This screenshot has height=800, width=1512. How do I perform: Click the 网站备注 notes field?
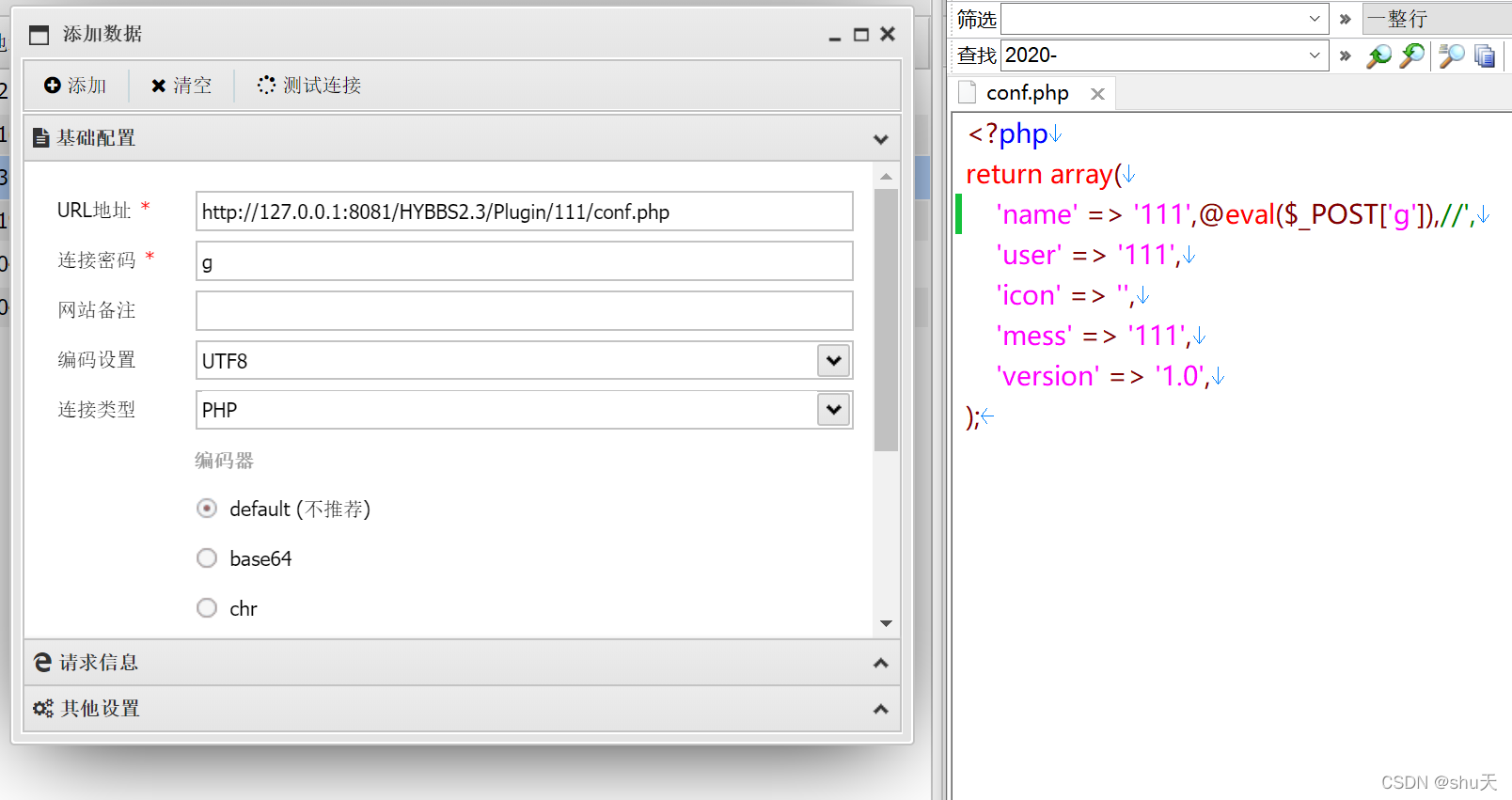(525, 311)
